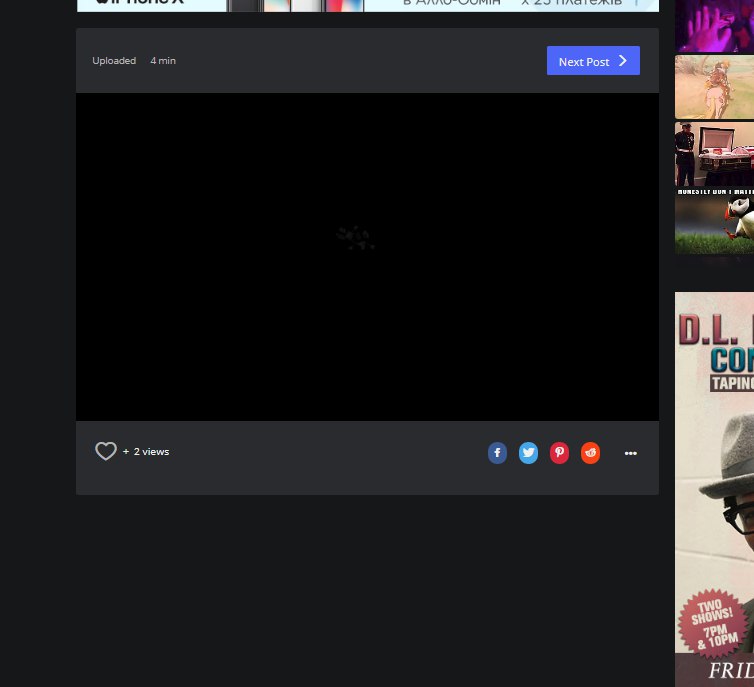Image resolution: width=754 pixels, height=687 pixels.
Task: Open the puffin meme thumbnail
Action: click(x=714, y=221)
